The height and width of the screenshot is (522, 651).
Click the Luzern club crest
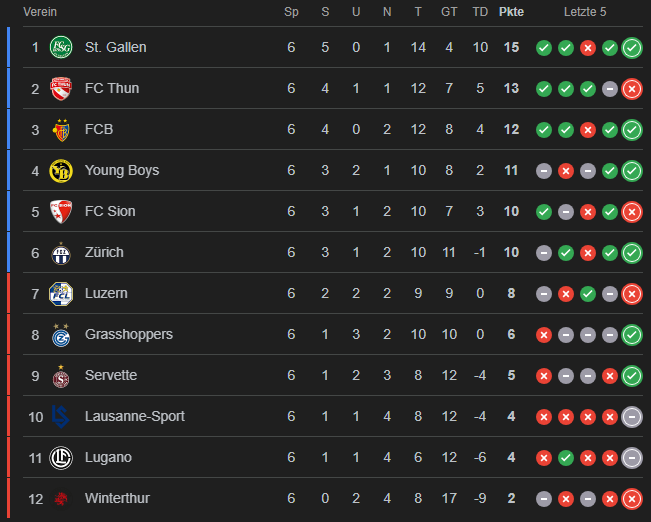click(62, 293)
